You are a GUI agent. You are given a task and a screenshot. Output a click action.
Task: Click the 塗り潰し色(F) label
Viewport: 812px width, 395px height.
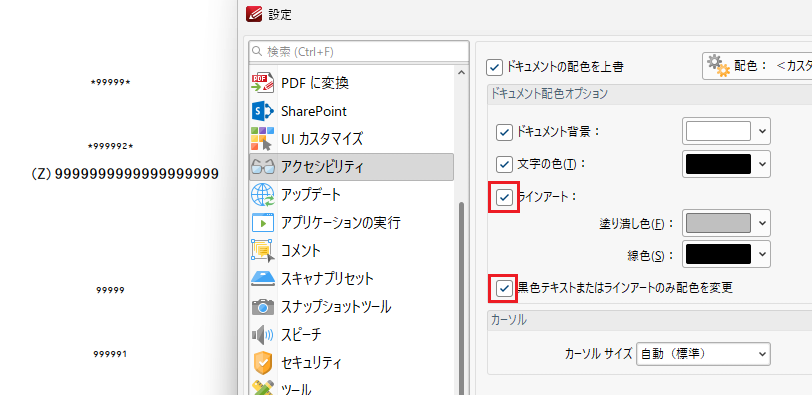636,224
